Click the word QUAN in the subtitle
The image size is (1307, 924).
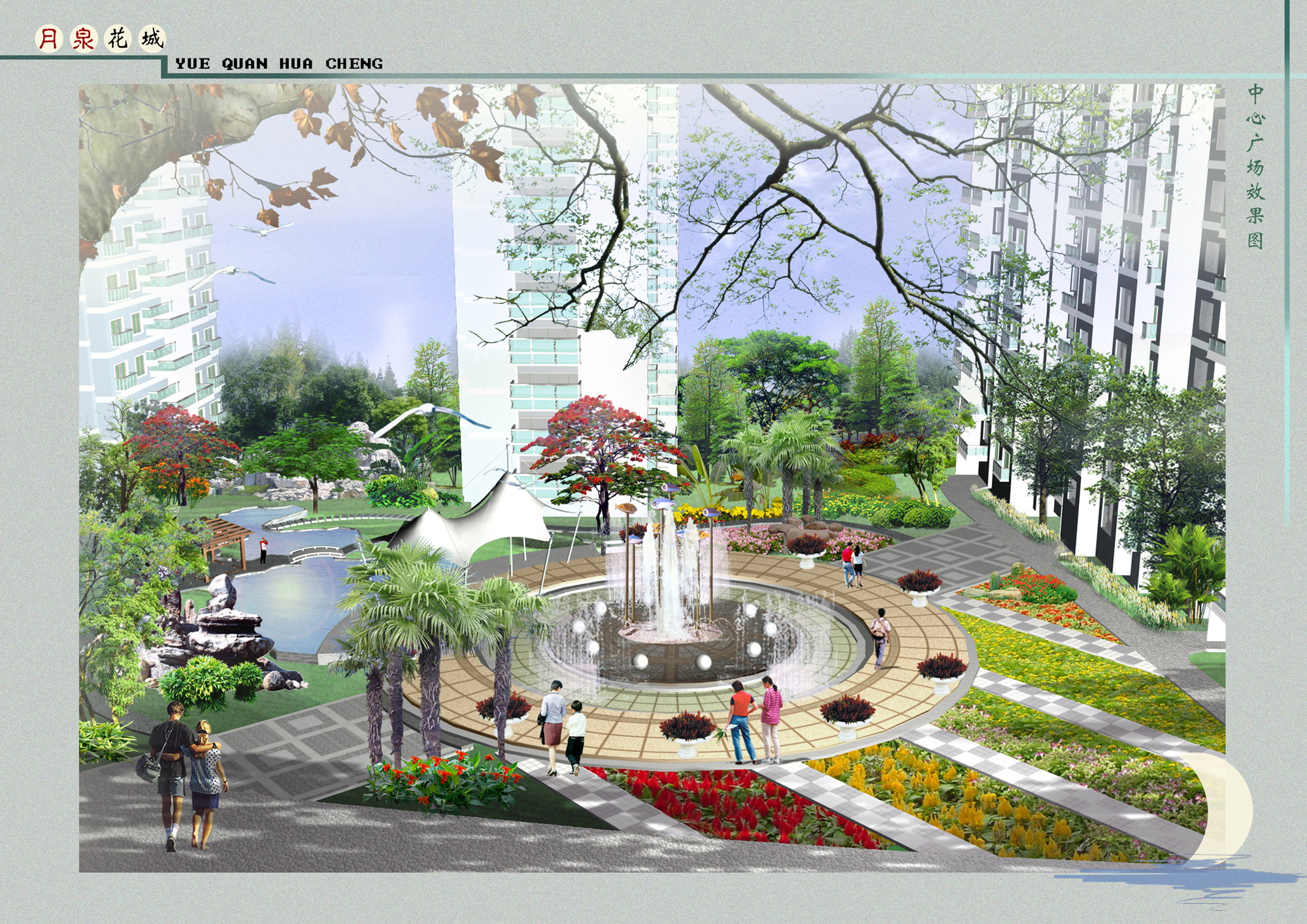(245, 64)
